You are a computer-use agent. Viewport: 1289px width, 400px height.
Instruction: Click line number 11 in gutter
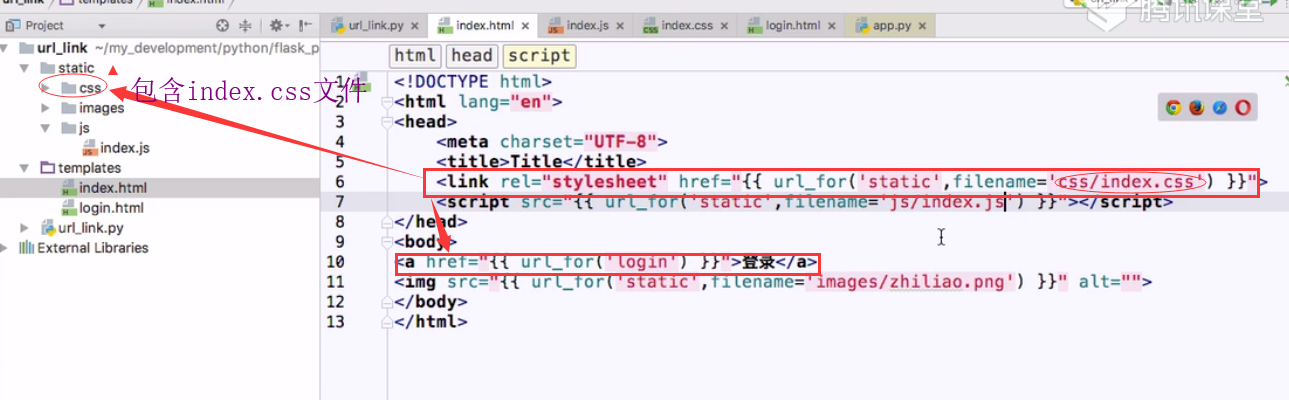[335, 282]
